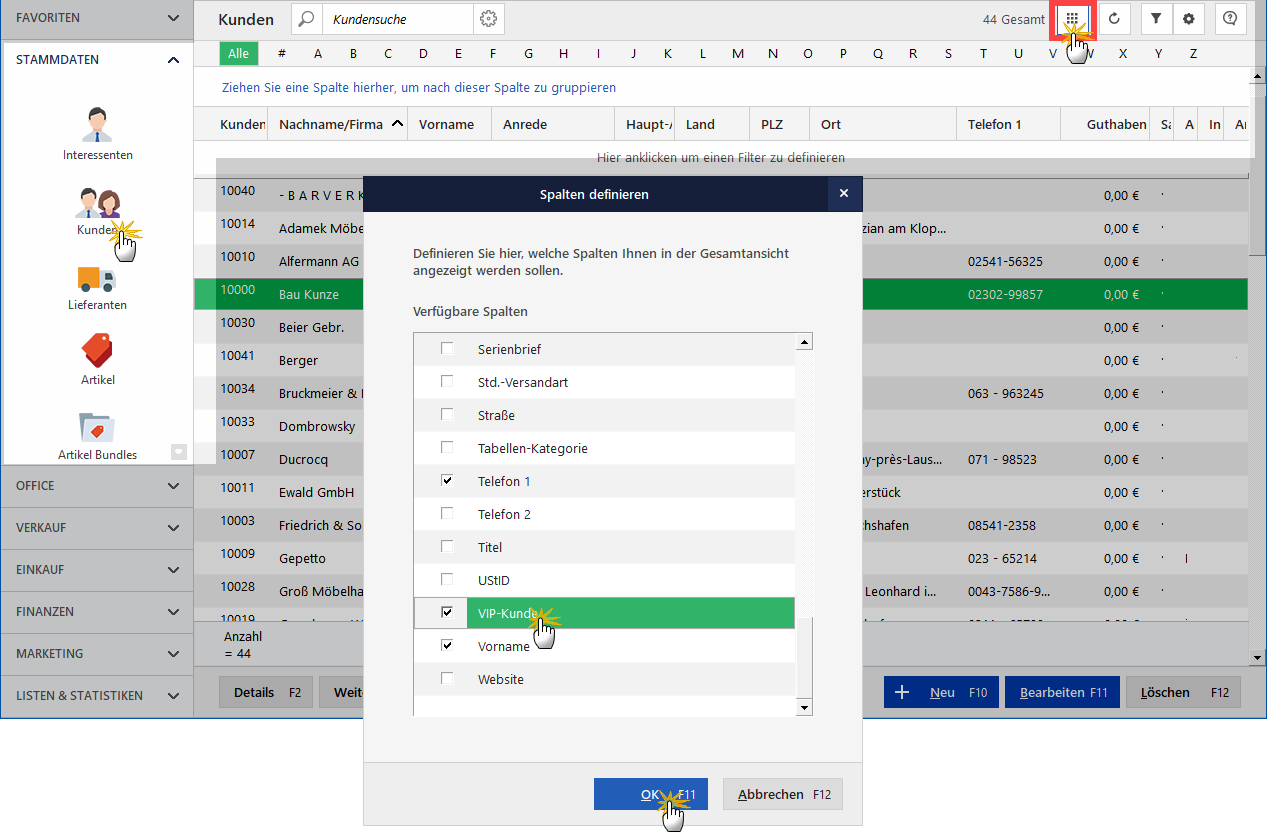
Task: Expand the FINANZEN section
Action: point(97,612)
